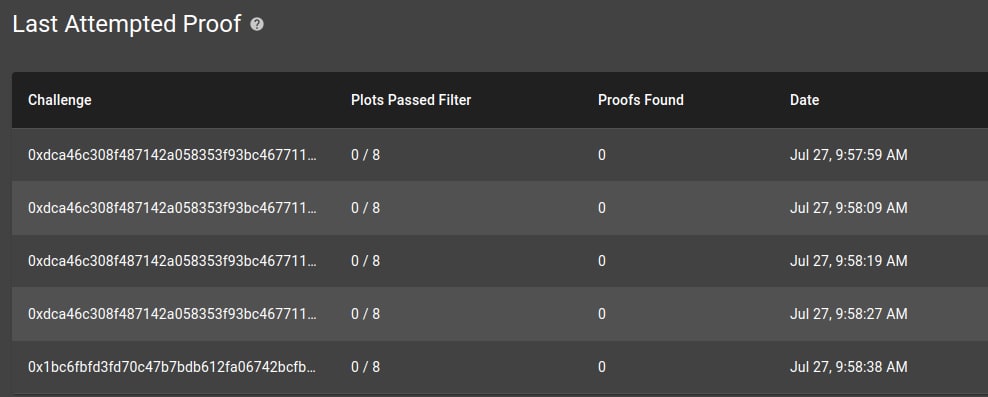
Task: Click the date Jul 27, 9:58:09 AM
Action: tap(848, 208)
